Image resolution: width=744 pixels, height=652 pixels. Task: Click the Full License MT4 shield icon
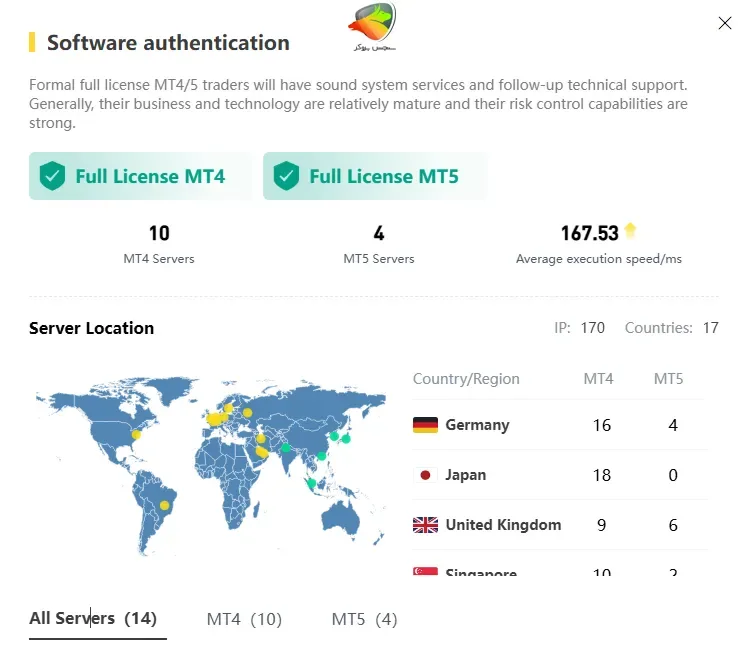(x=52, y=176)
